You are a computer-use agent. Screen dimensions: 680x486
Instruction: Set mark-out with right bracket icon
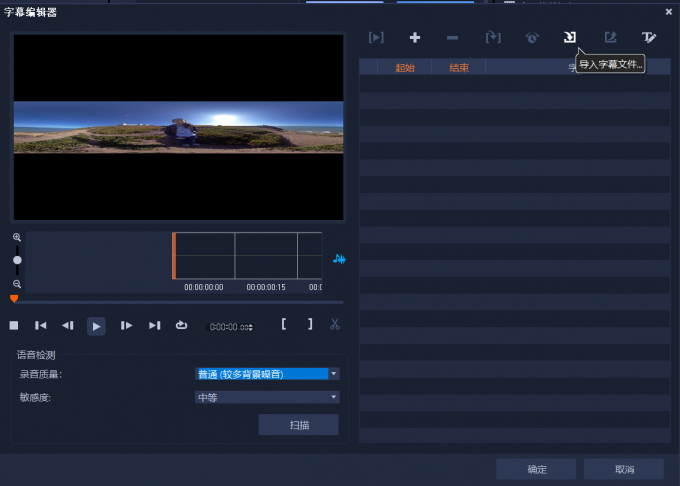coord(309,324)
